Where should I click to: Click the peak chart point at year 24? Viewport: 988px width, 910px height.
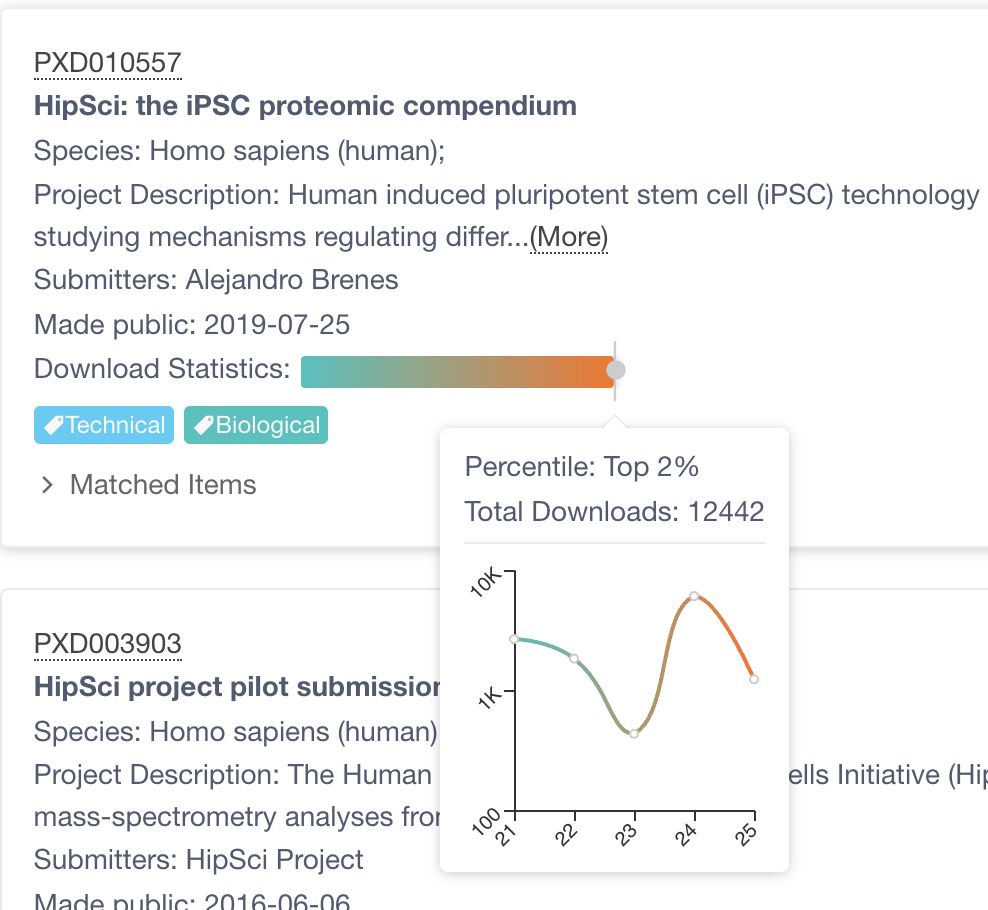[x=694, y=596]
